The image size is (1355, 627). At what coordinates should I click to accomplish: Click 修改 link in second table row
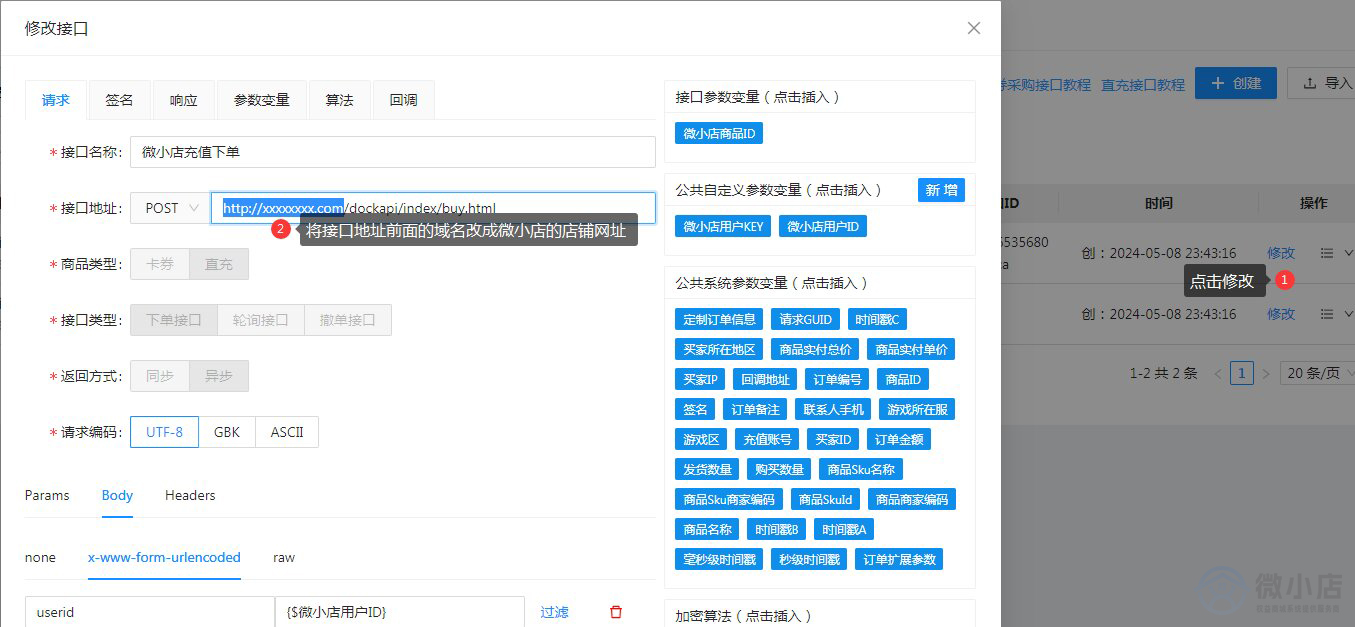1281,314
